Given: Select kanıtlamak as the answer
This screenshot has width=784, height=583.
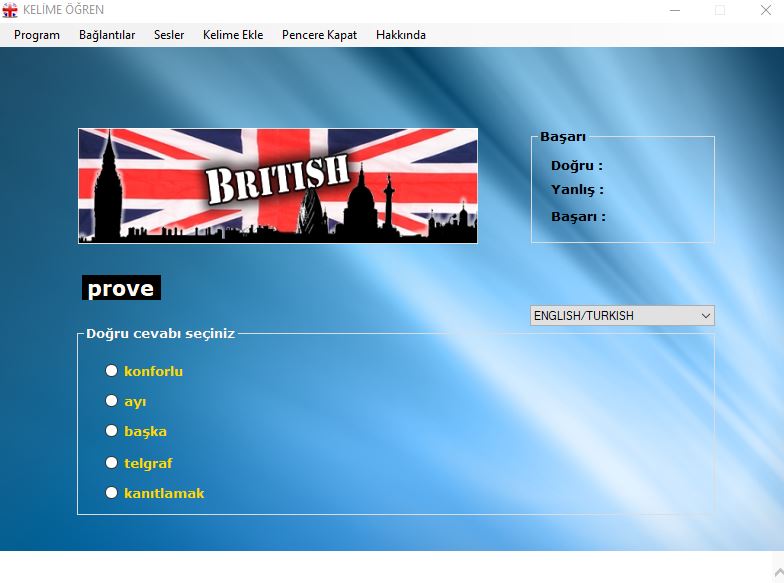Looking at the screenshot, I should [111, 492].
